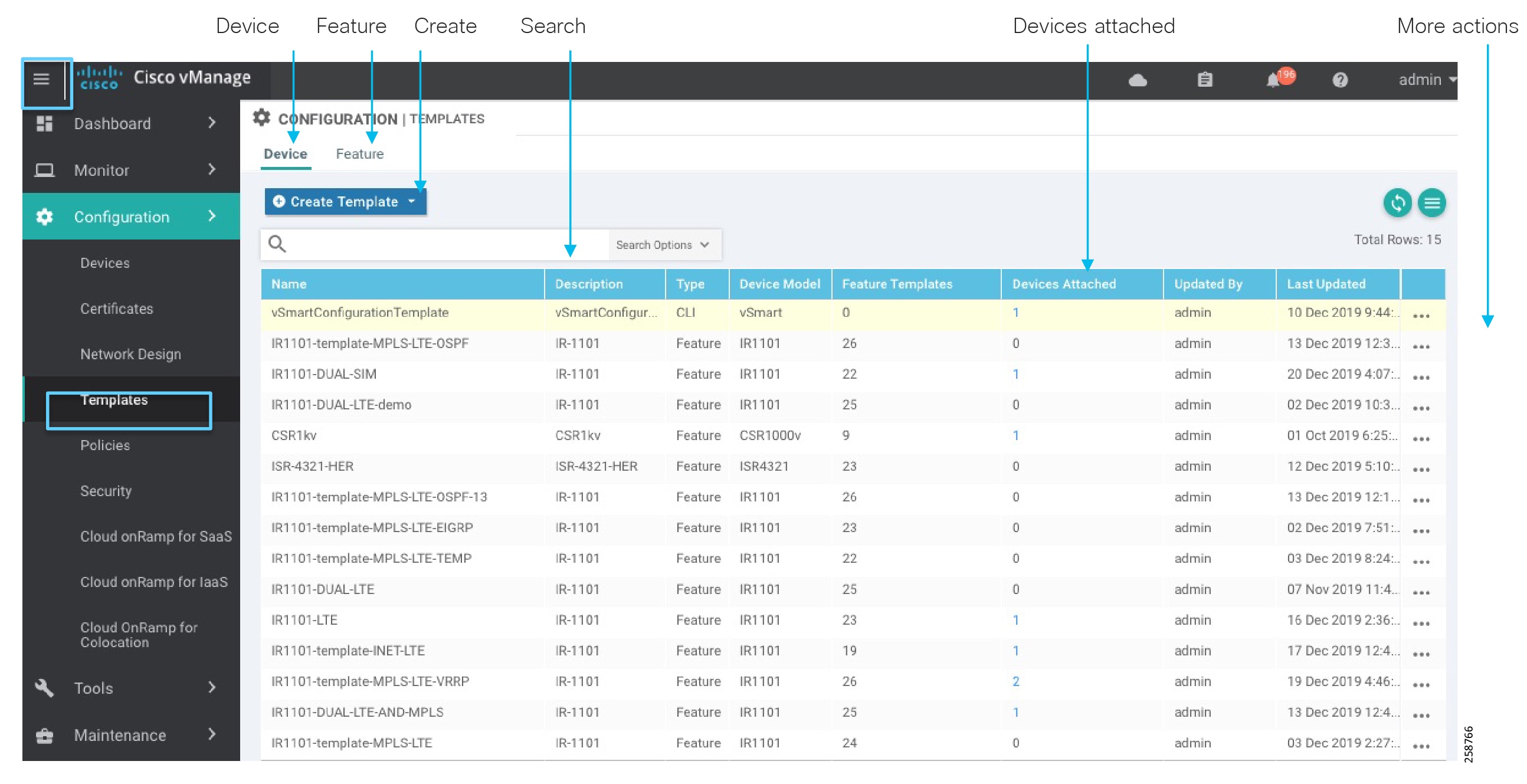Open Certificates in Configuration menu
1527x784 pixels.
coord(117,309)
